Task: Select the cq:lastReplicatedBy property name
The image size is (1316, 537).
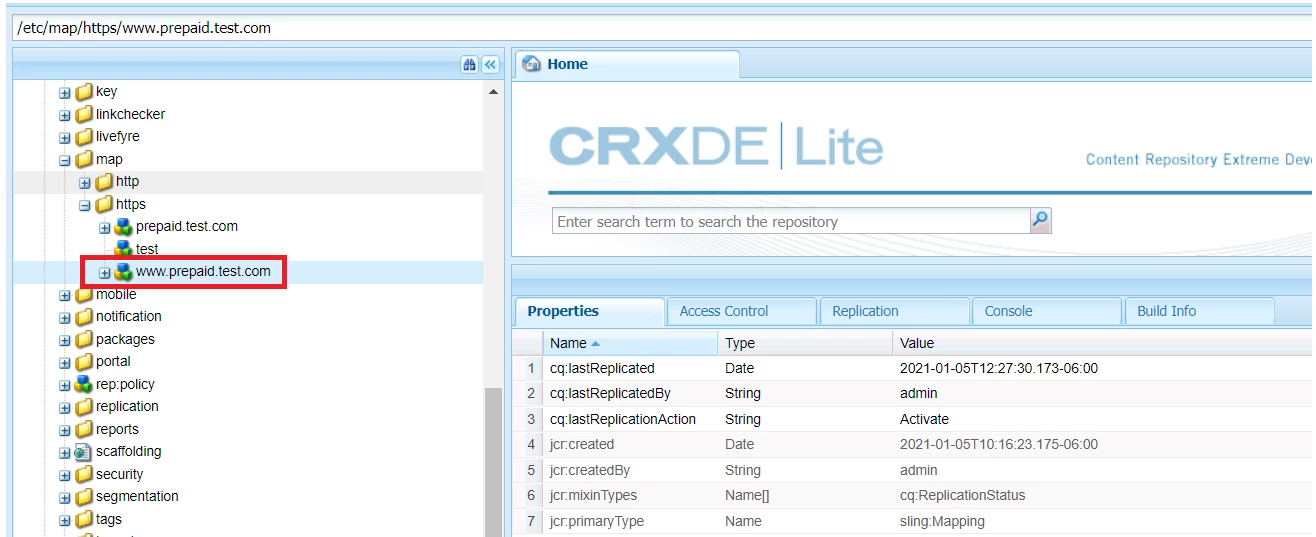Action: pyautogui.click(x=610, y=394)
